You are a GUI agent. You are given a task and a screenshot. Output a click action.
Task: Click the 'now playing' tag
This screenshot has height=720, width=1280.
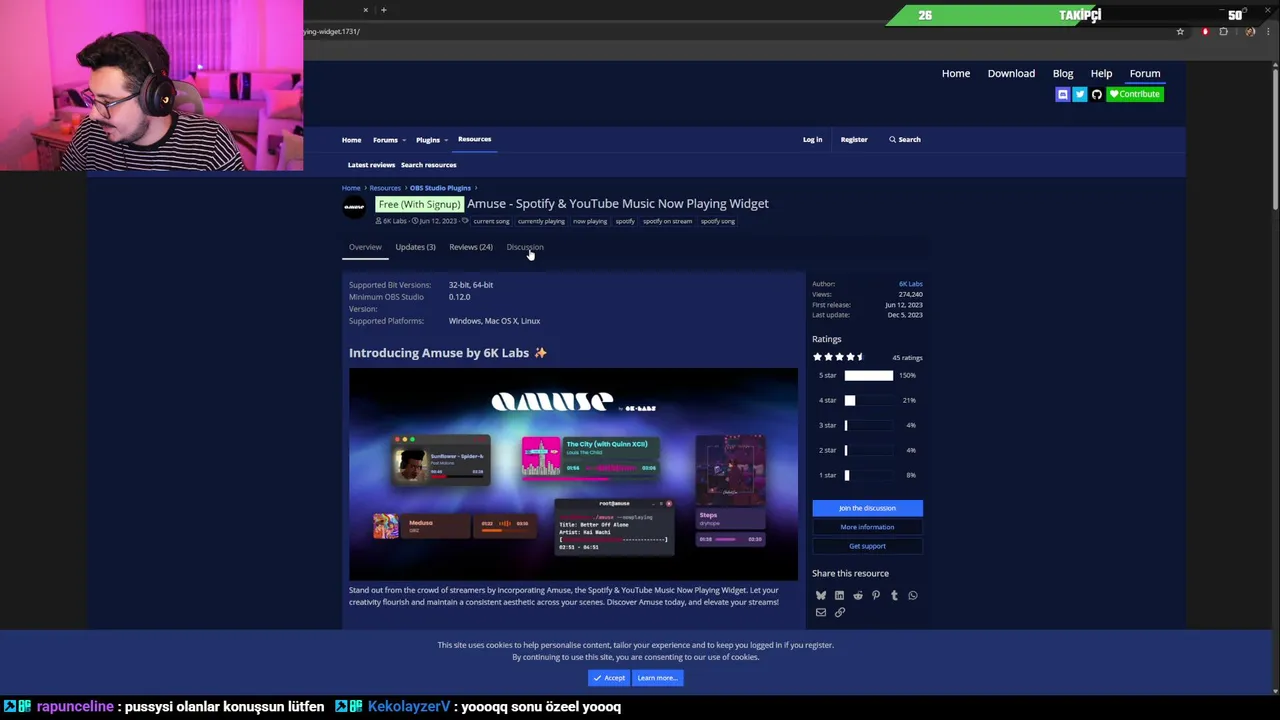590,221
